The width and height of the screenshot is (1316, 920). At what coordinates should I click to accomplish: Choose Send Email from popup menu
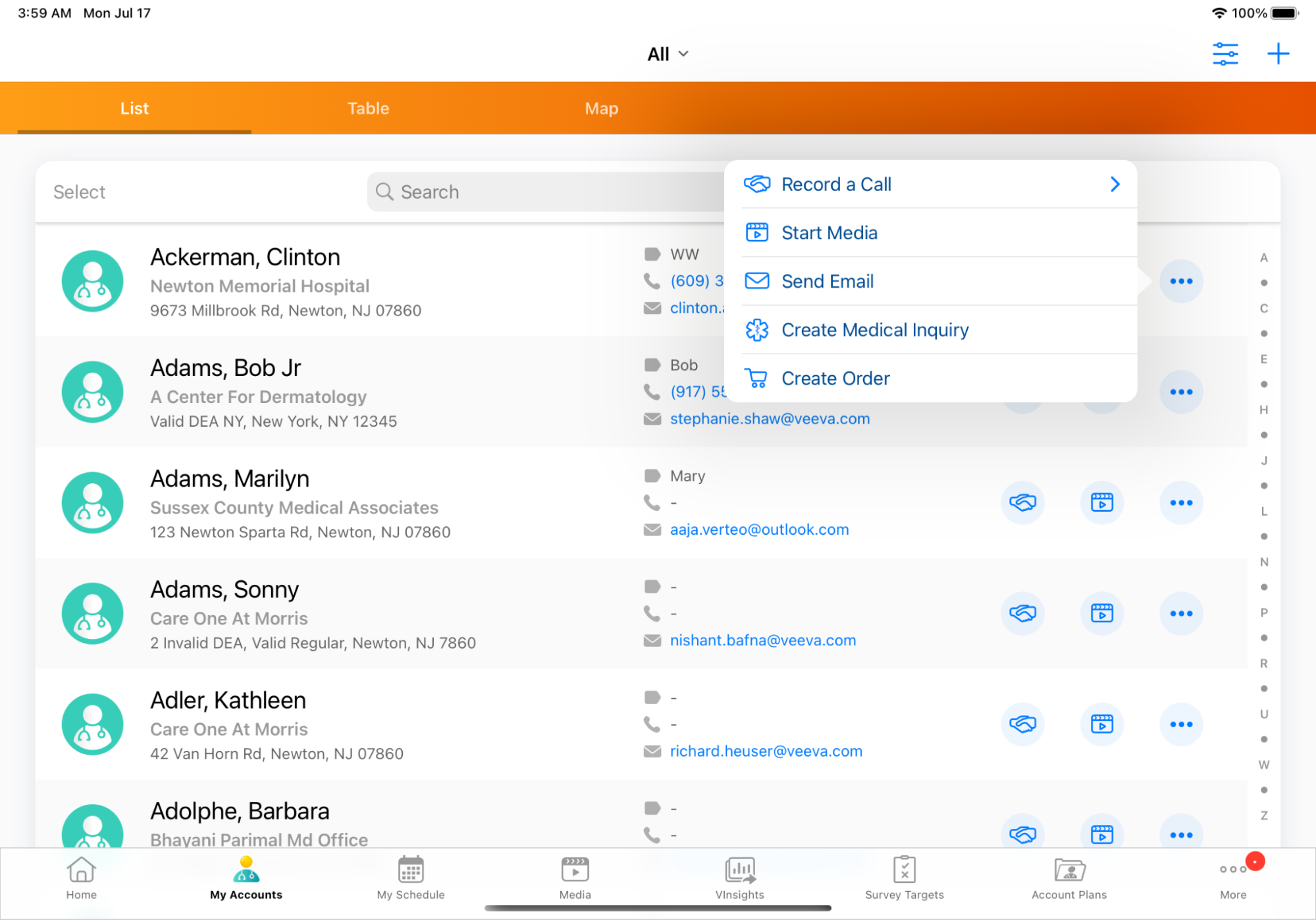point(827,282)
